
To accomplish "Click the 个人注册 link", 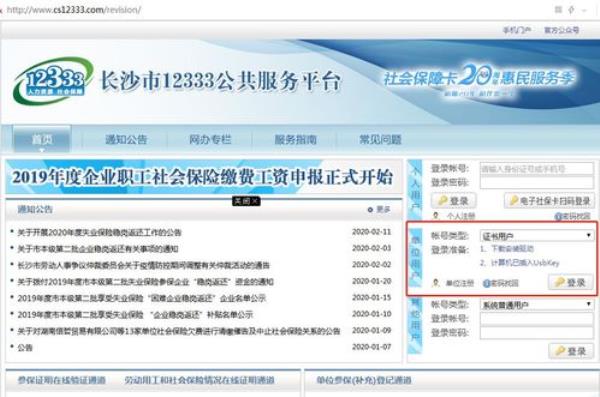I will 461,216.
